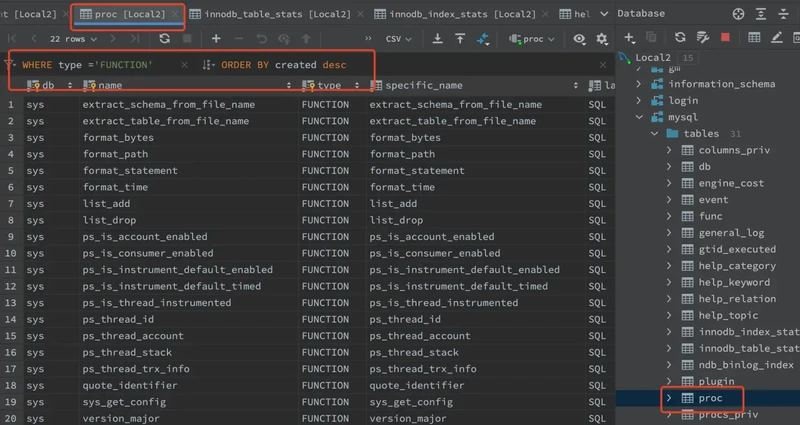Select the help_topic table in tree
The width and height of the screenshot is (800, 425).
coord(727,315)
